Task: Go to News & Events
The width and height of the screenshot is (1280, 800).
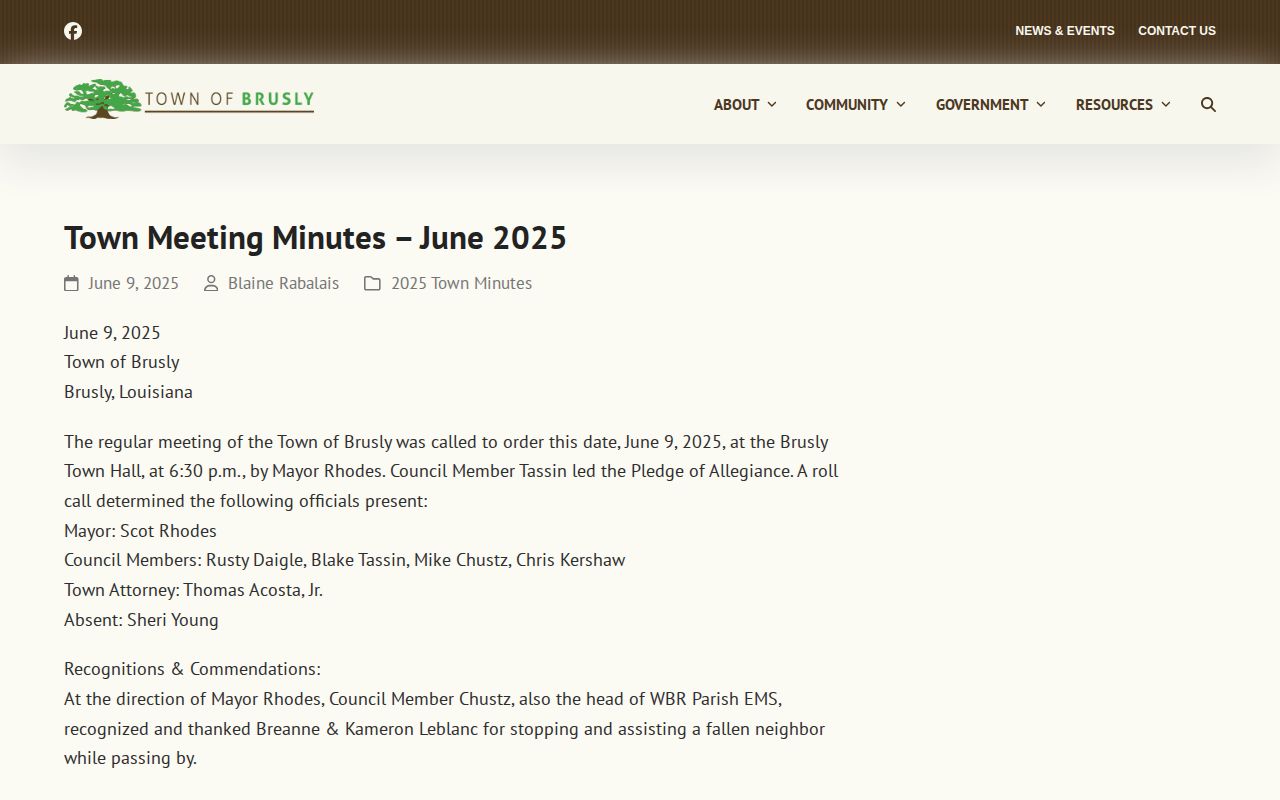Action: tap(1065, 31)
